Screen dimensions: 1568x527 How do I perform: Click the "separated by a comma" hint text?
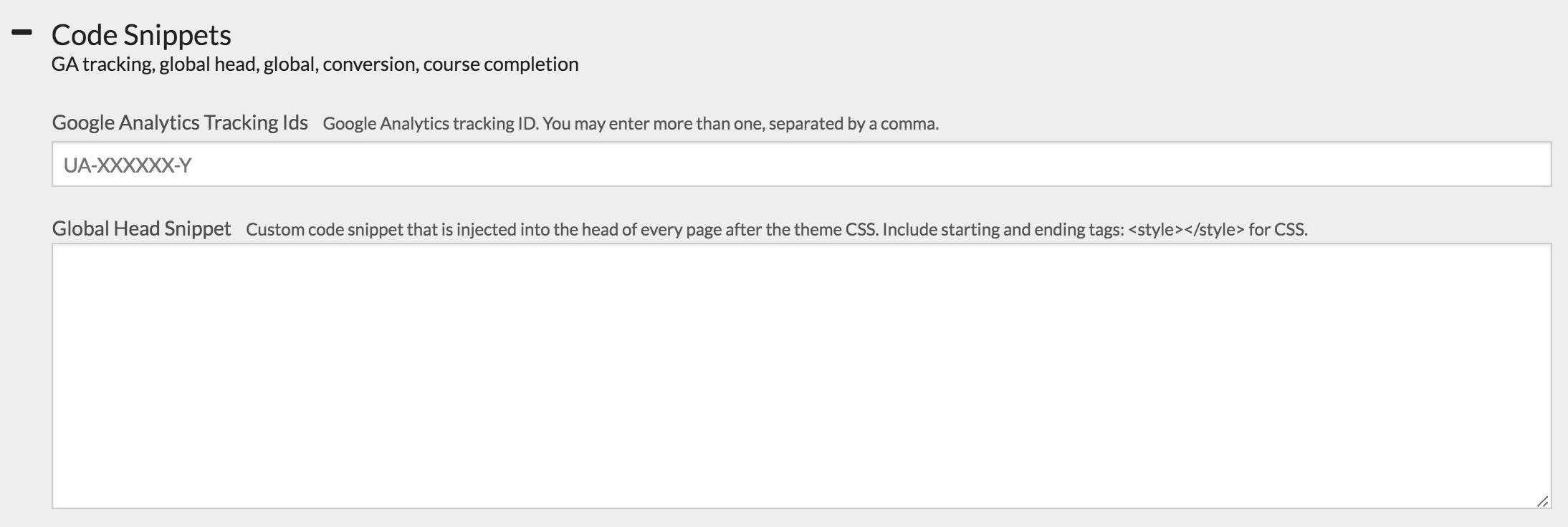(x=853, y=123)
